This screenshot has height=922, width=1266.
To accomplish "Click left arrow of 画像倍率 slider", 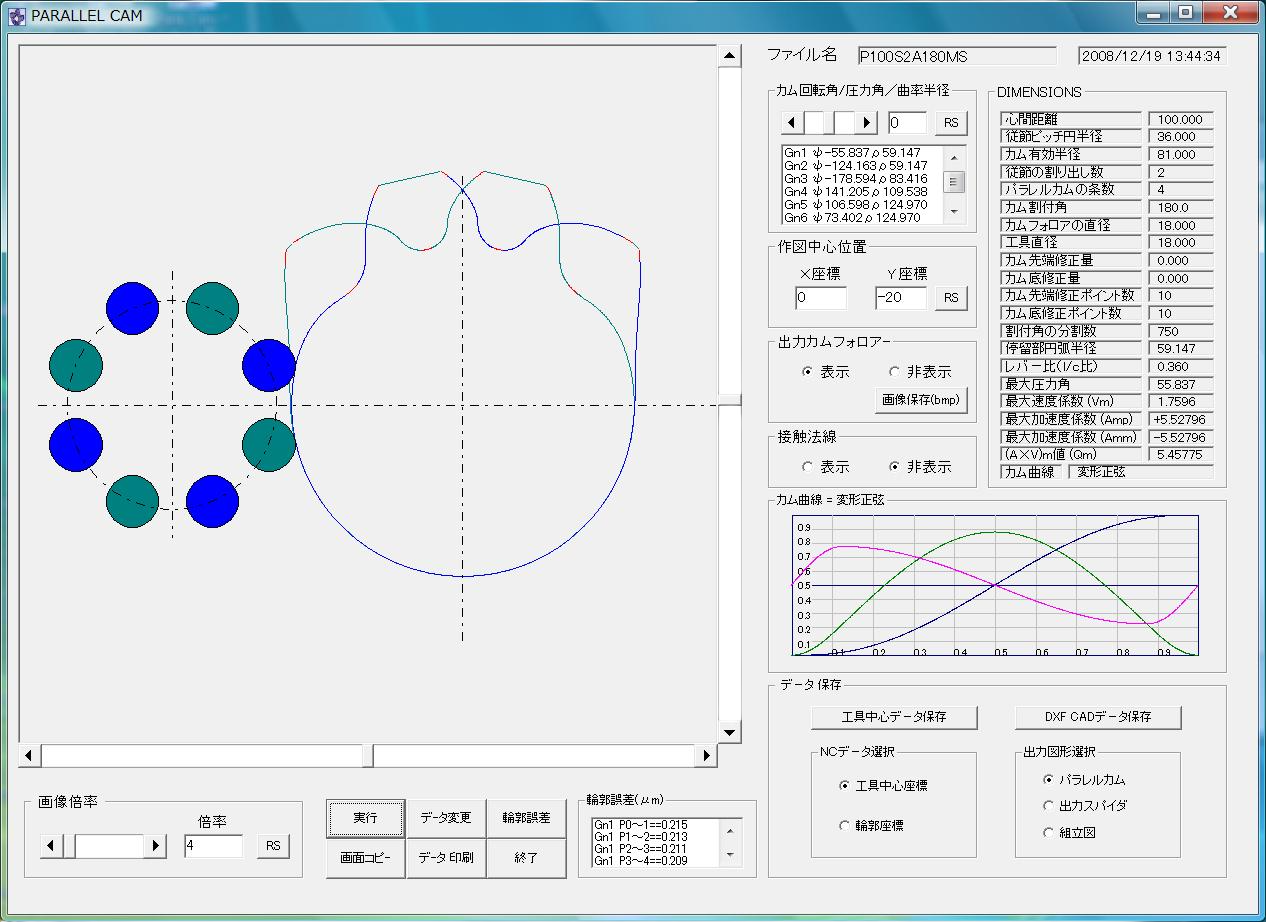I will pos(51,846).
